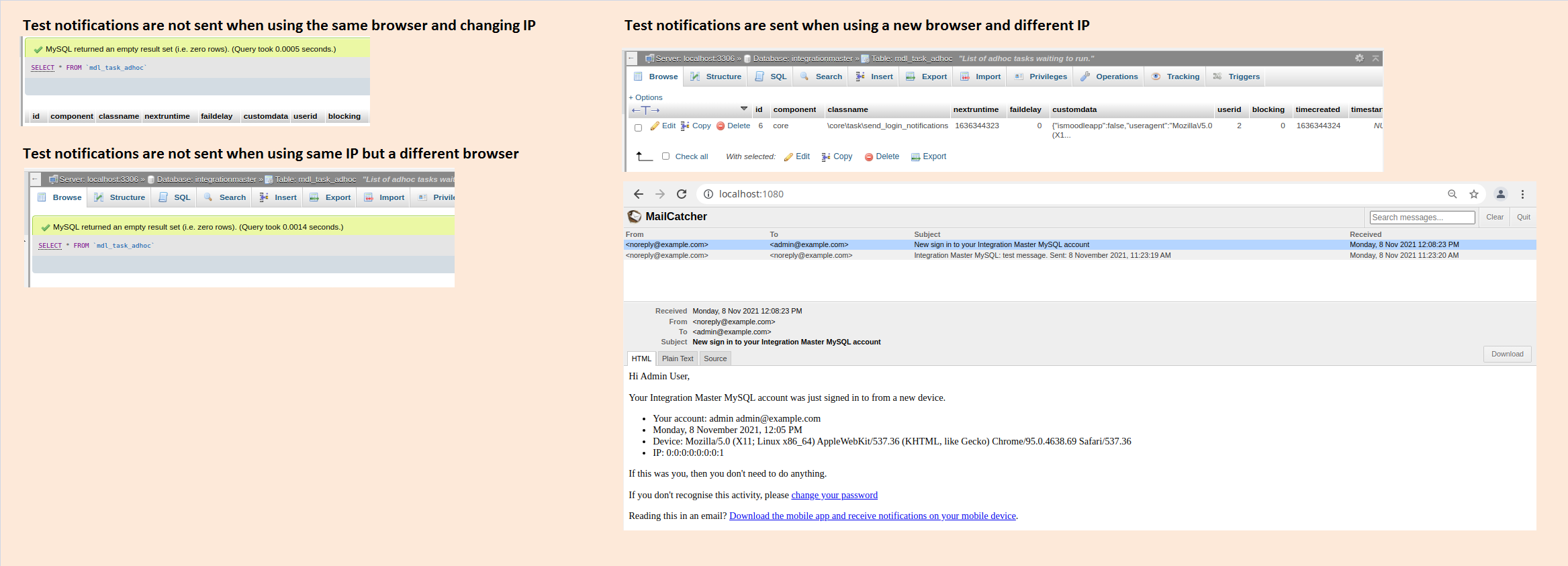Click the Copy icon on row id 6
The image size is (1568, 566).
(x=685, y=126)
